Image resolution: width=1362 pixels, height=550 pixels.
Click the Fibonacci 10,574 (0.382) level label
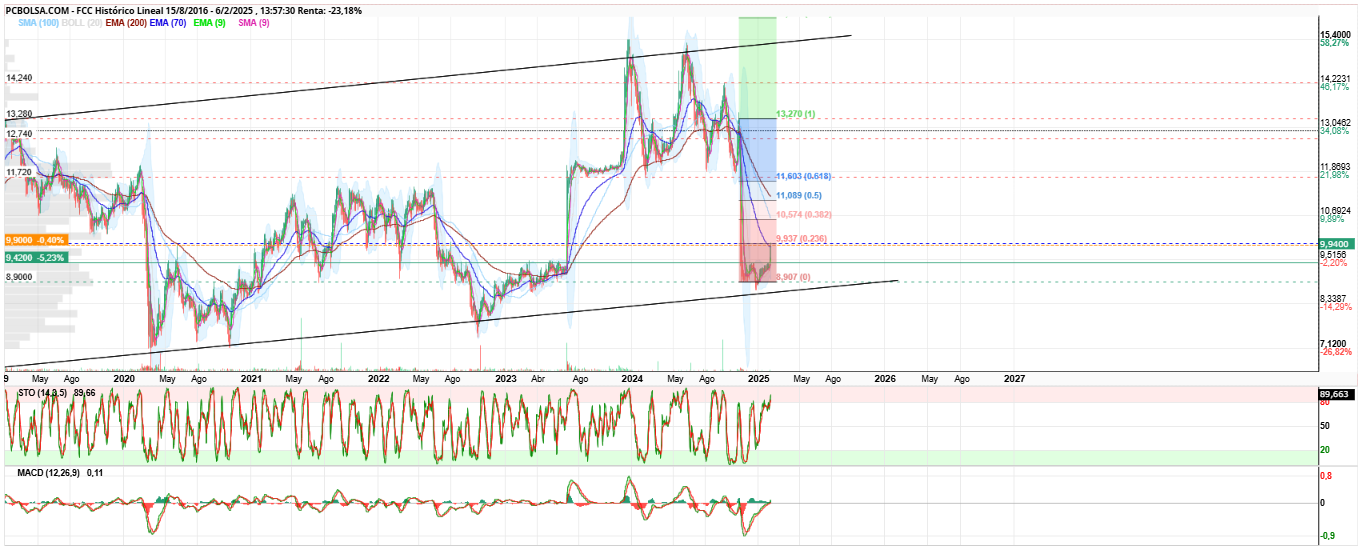click(804, 214)
